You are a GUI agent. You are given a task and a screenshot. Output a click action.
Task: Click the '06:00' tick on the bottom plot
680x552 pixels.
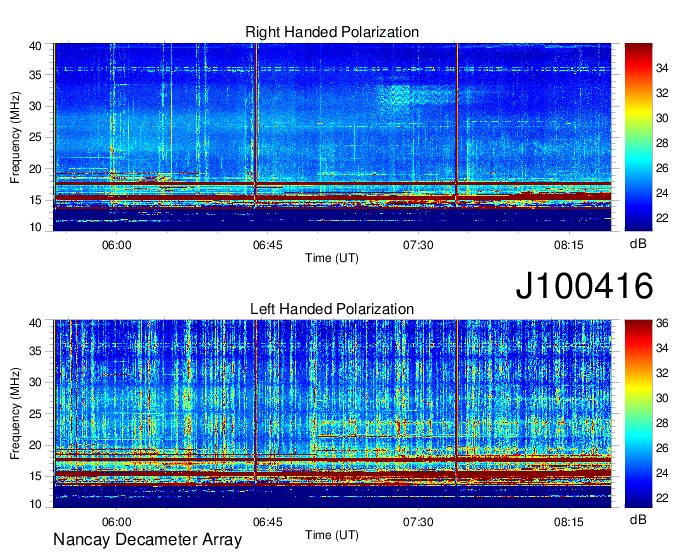click(x=117, y=522)
